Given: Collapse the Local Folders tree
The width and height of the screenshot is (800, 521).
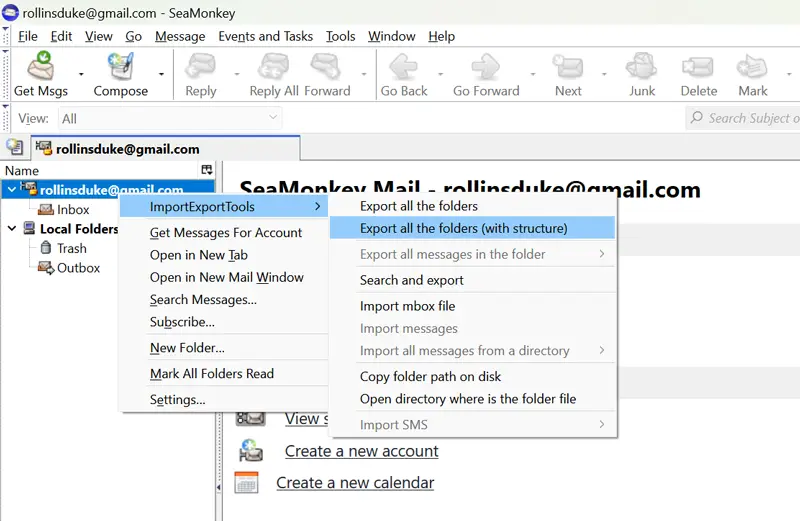Looking at the screenshot, I should click(x=11, y=229).
